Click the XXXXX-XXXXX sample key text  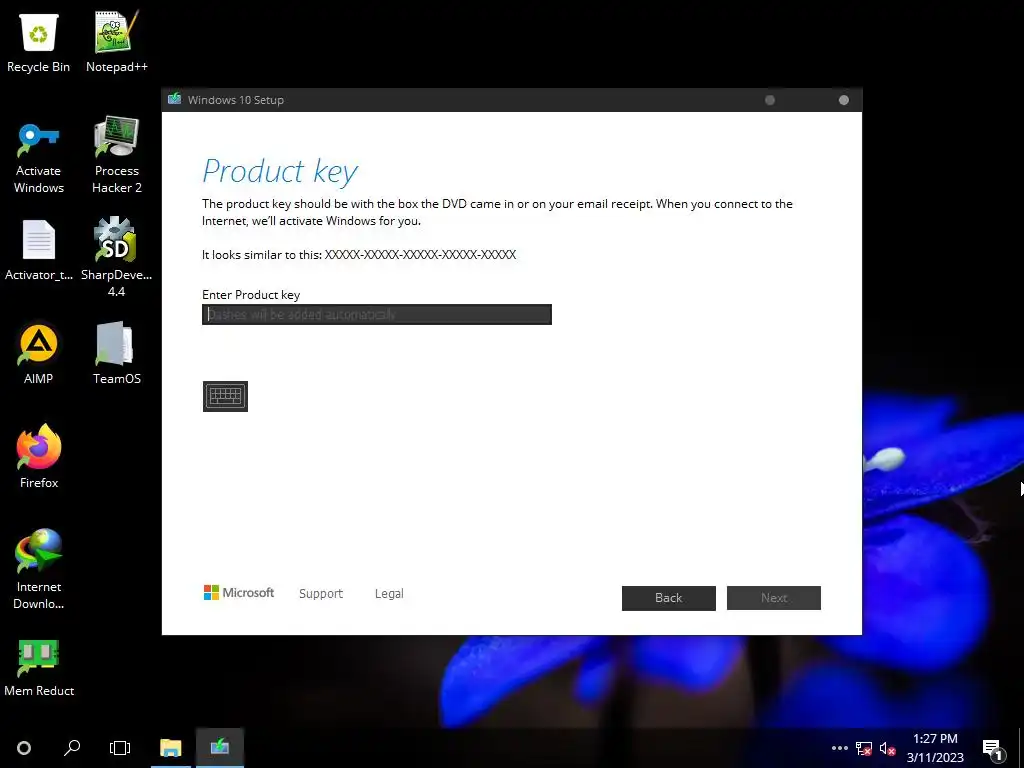[x=421, y=255]
